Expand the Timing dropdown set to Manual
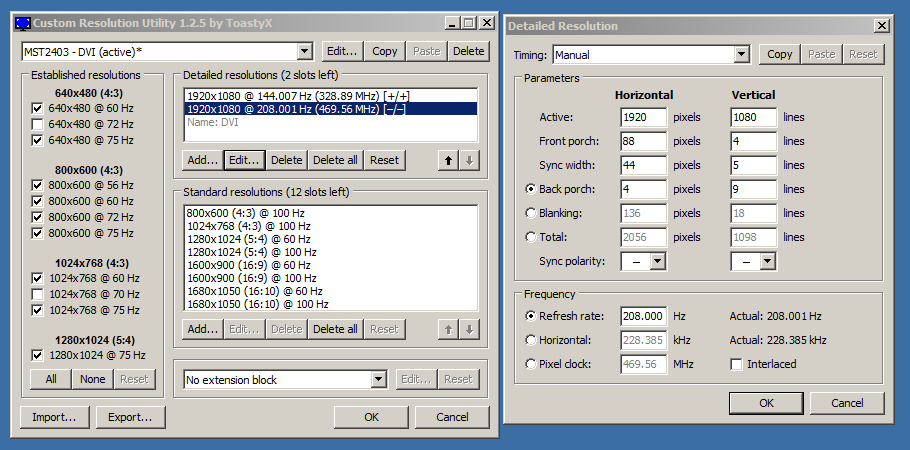This screenshot has height=450, width=910. (741, 54)
